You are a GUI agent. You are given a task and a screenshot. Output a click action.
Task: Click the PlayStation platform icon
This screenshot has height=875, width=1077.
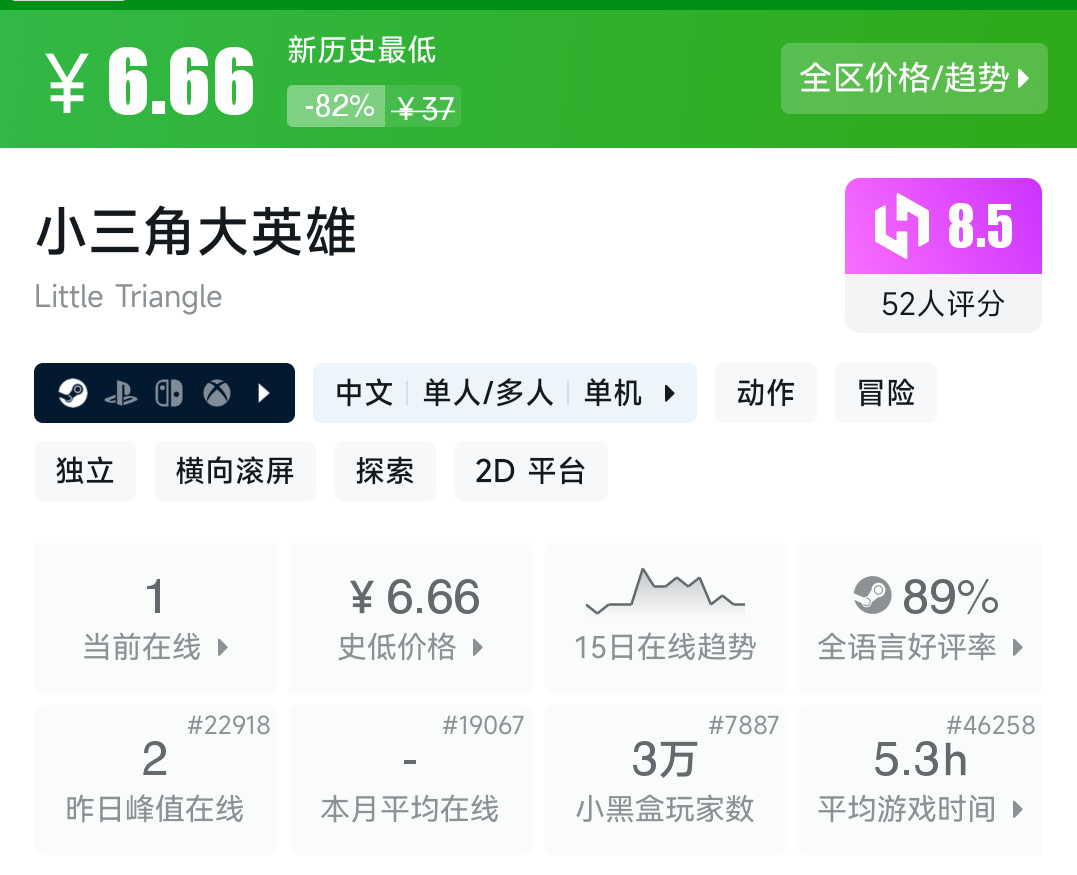121,393
